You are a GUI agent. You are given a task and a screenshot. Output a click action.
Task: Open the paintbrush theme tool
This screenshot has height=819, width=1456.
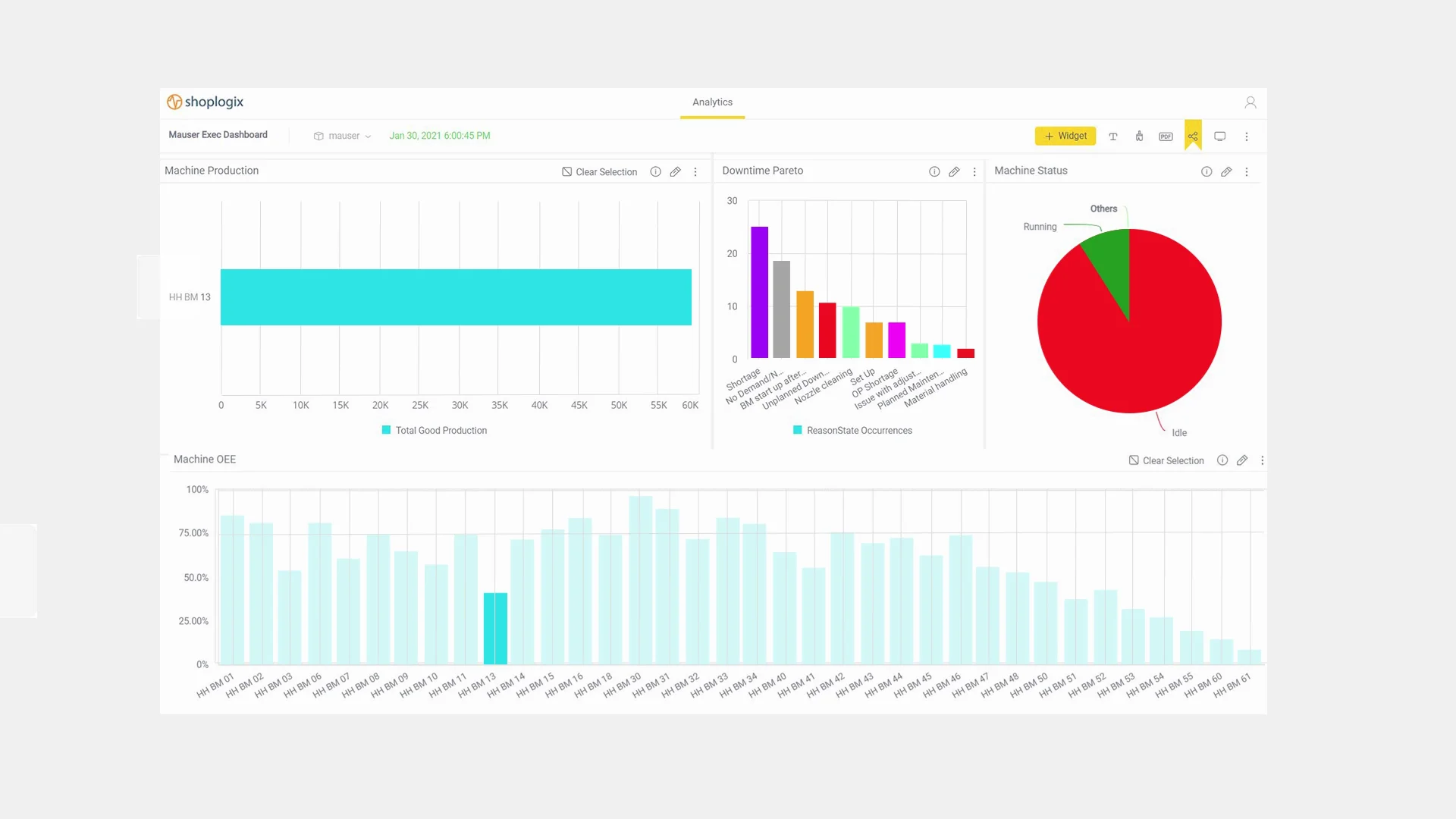click(x=1139, y=136)
